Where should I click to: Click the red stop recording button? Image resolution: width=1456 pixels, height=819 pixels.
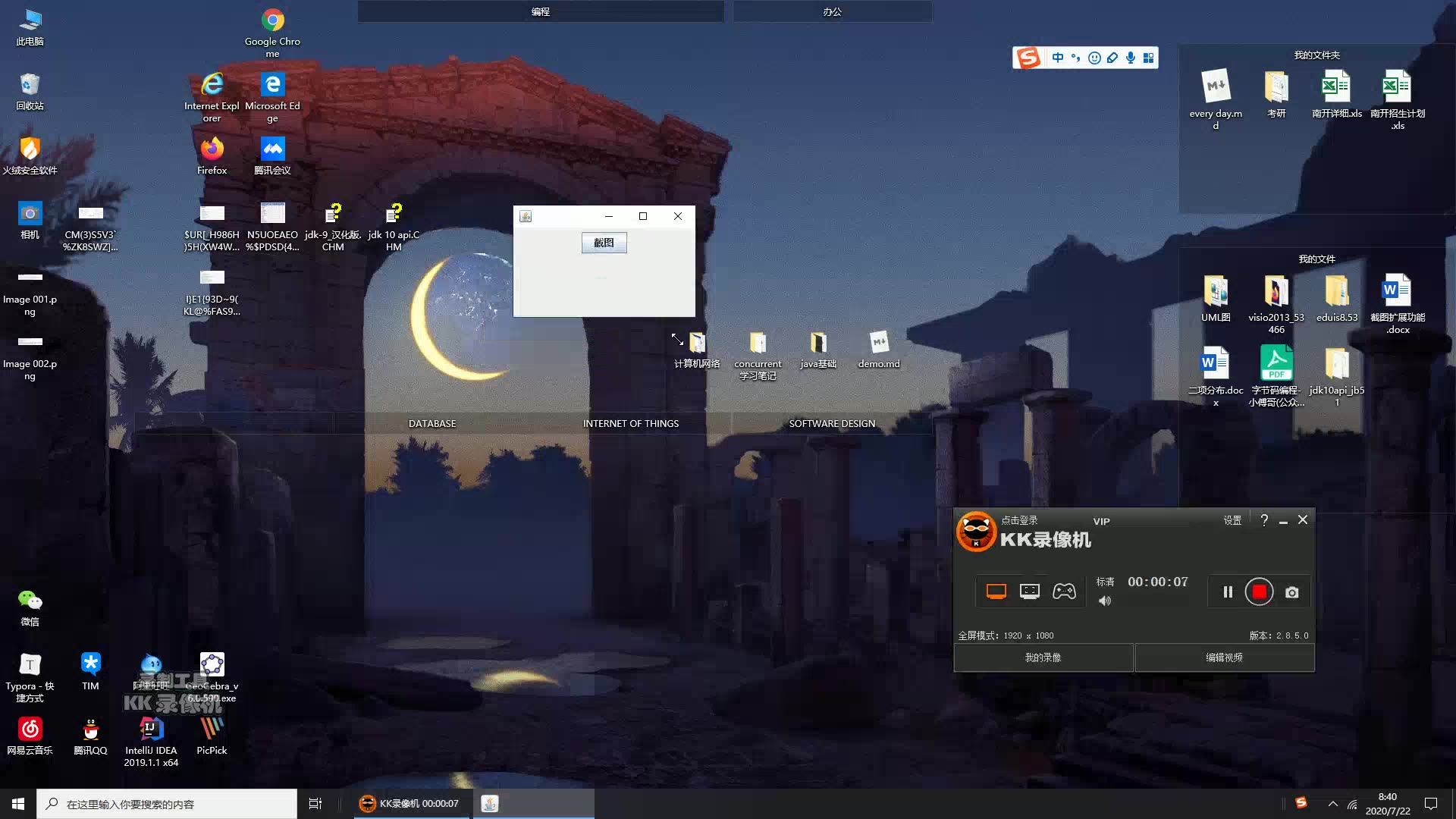[1259, 591]
